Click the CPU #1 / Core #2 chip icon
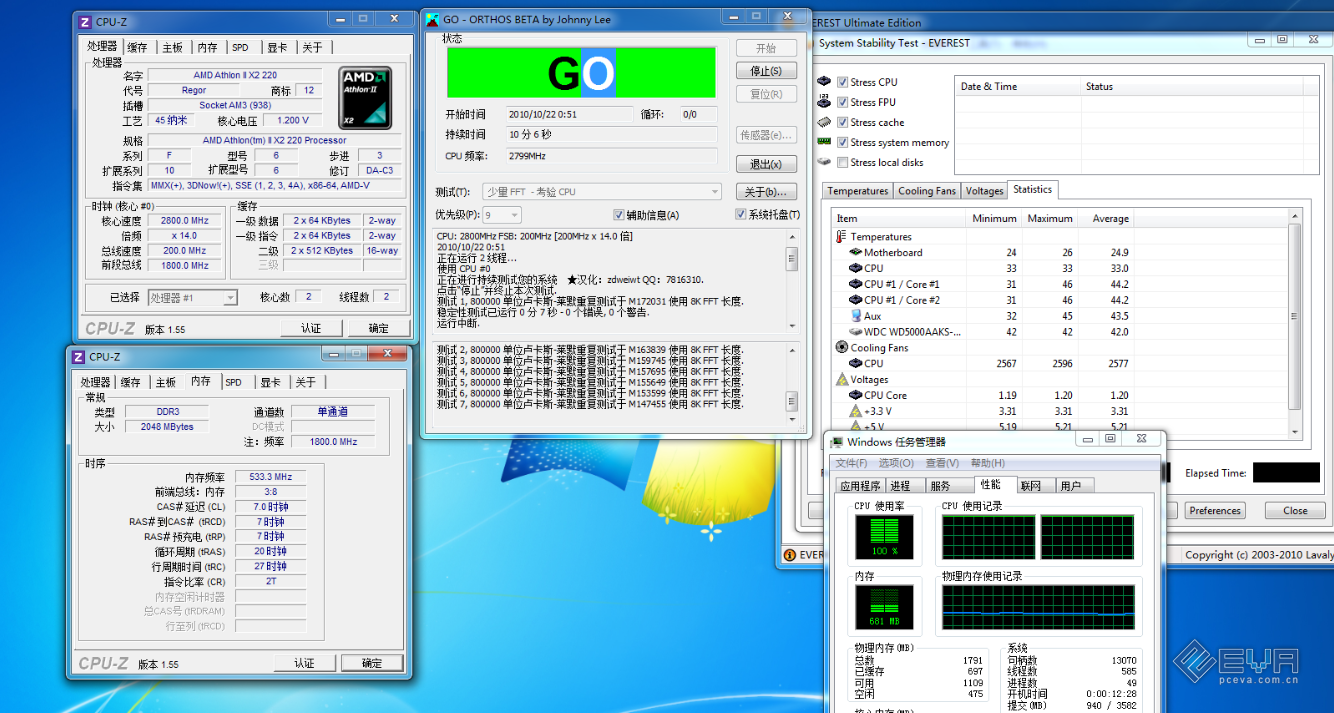 (855, 300)
